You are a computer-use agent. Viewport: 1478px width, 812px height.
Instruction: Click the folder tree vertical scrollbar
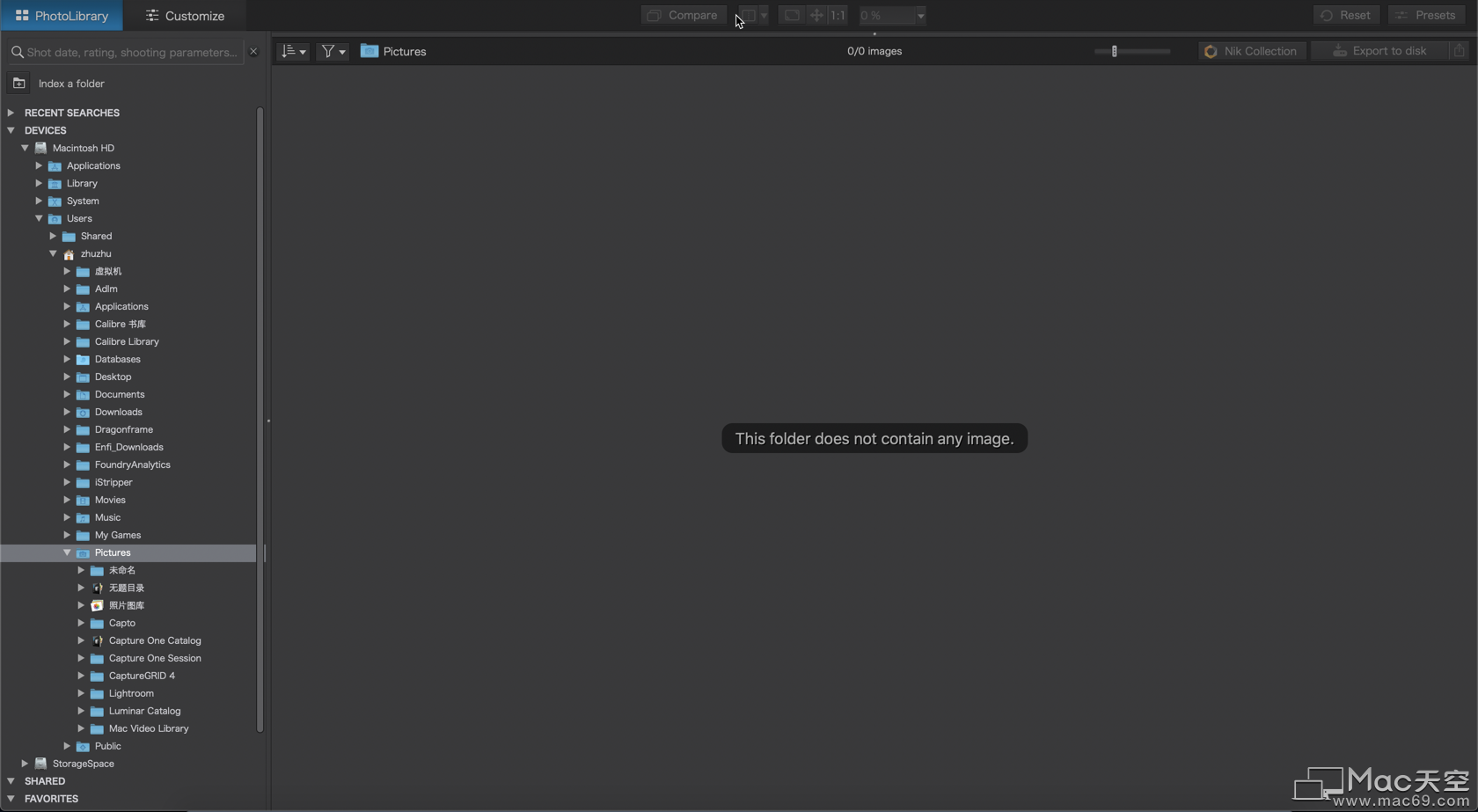coord(260,420)
